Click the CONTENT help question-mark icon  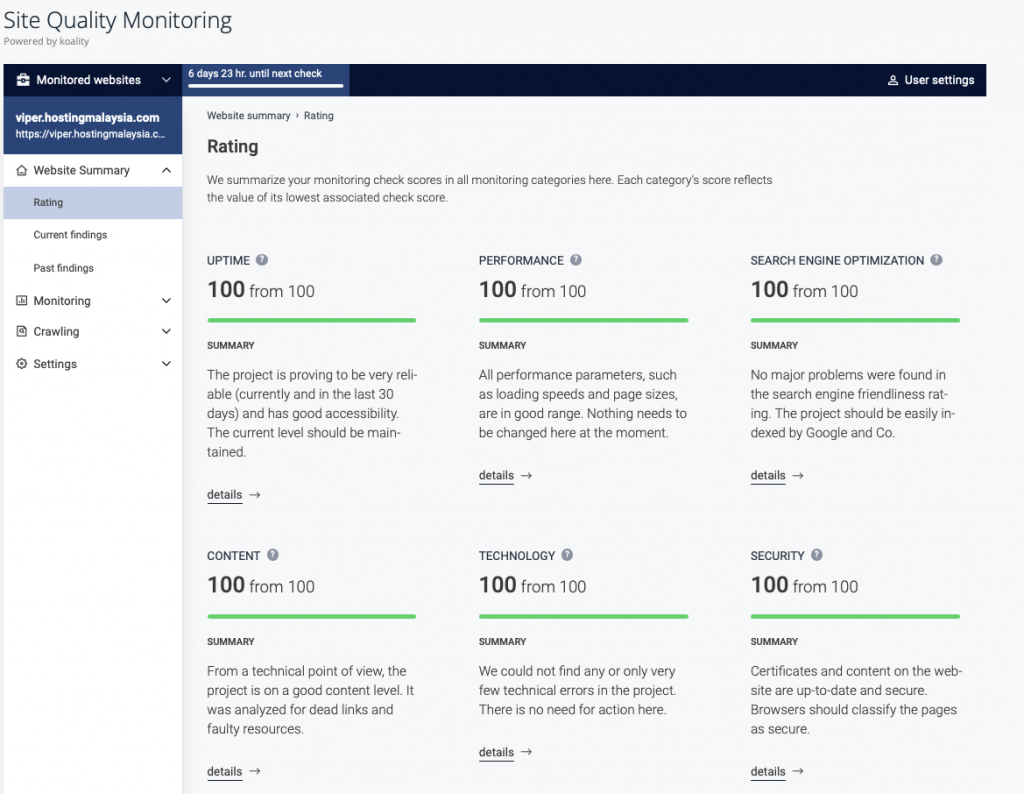(272, 555)
